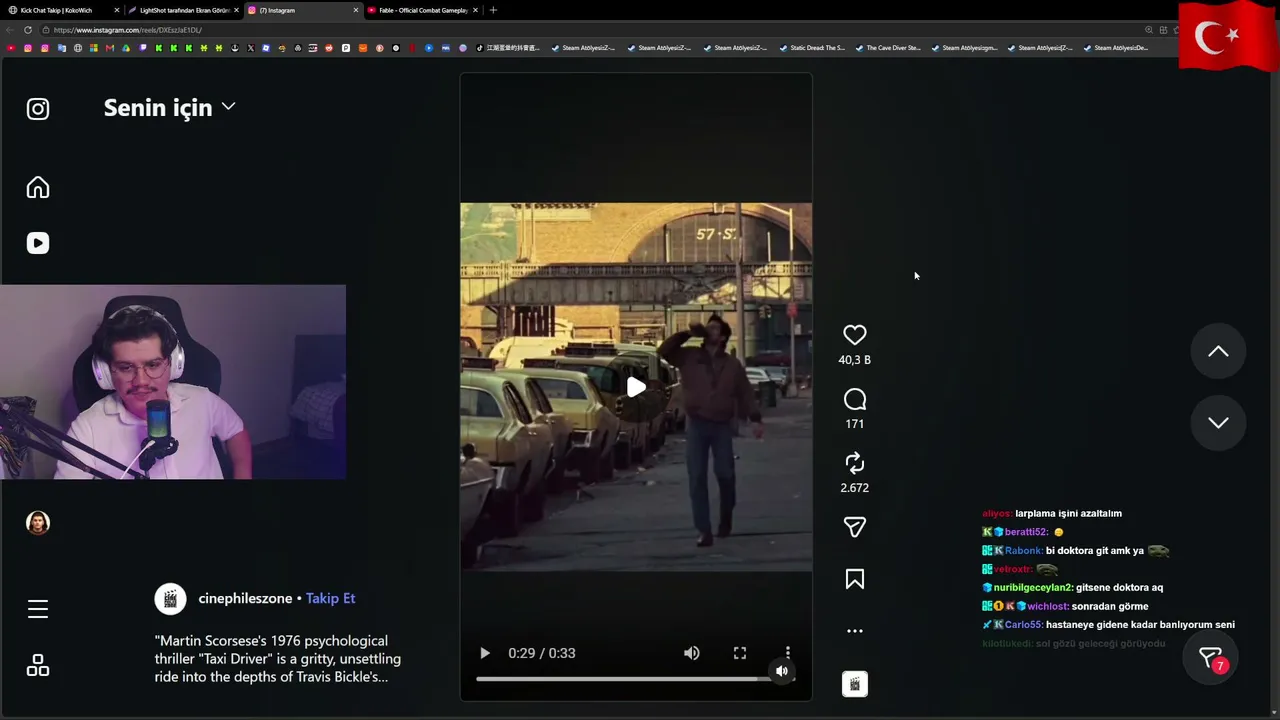
Task: Click the like count '40,3 B'
Action: 855,360
